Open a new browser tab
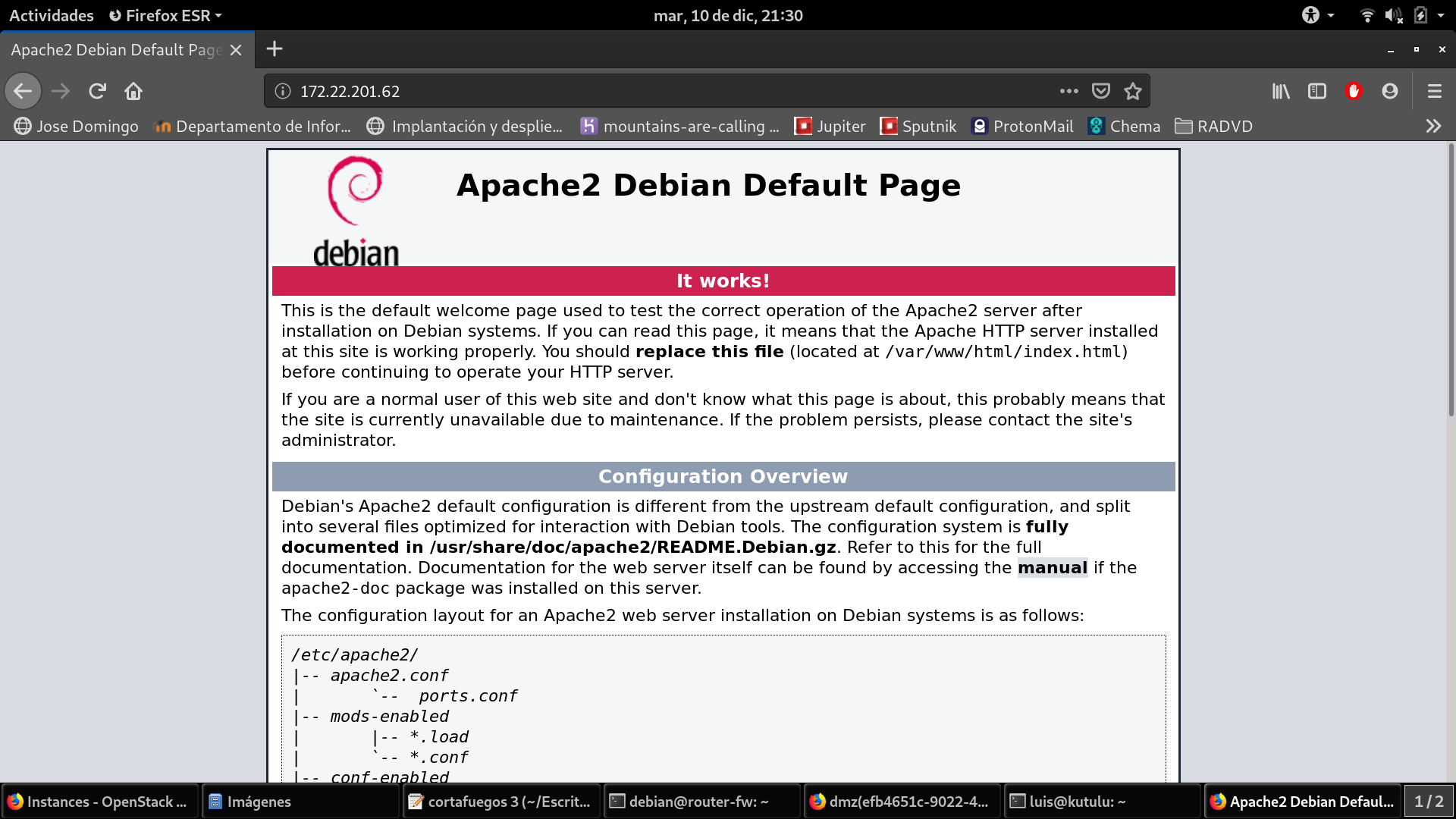The image size is (1456, 819). pos(275,49)
